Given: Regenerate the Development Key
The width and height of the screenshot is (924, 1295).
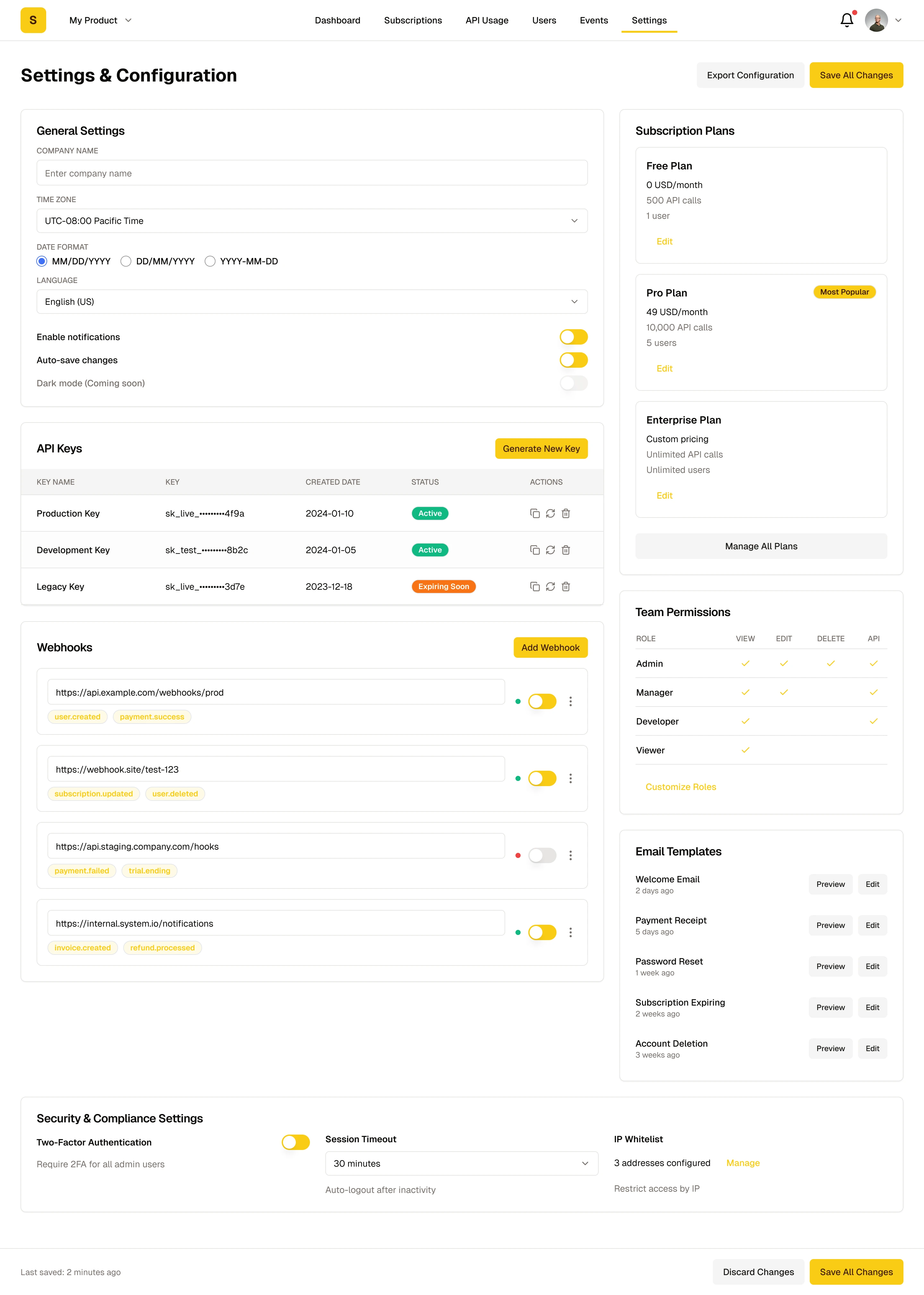Looking at the screenshot, I should pyautogui.click(x=550, y=550).
